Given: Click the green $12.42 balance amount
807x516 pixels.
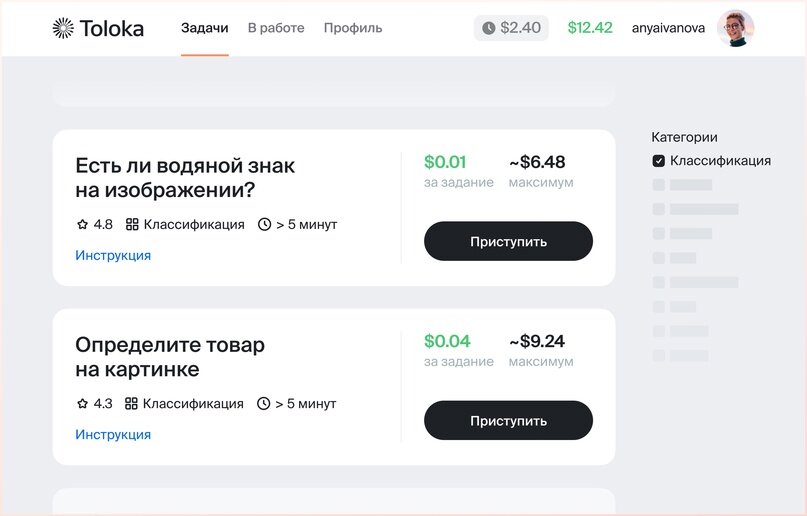Looking at the screenshot, I should [590, 28].
